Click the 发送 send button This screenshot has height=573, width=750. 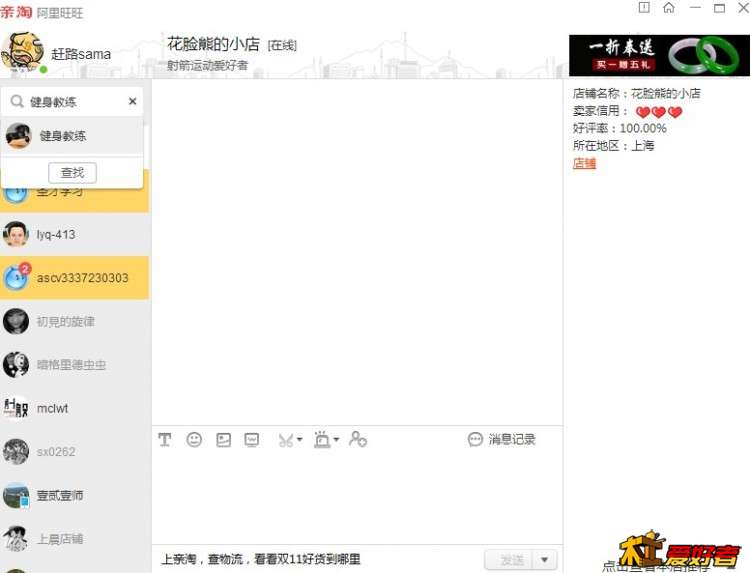(x=511, y=560)
